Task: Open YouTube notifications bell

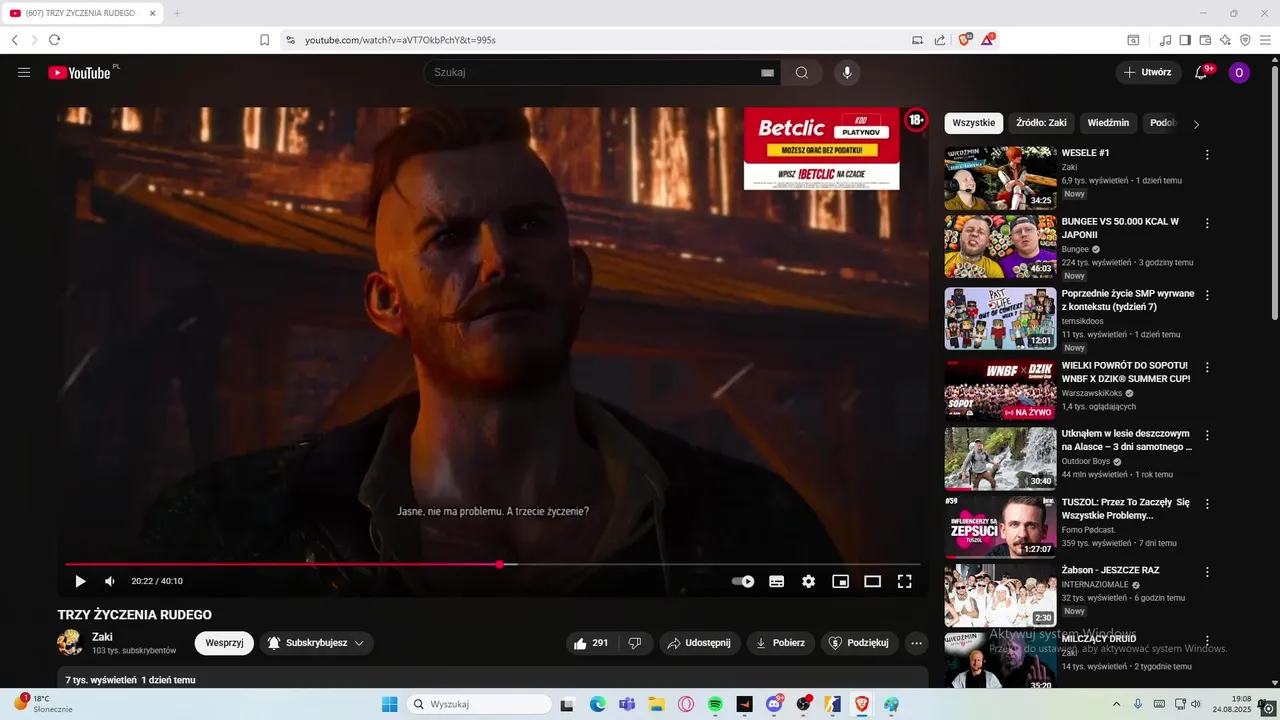Action: click(x=1201, y=73)
